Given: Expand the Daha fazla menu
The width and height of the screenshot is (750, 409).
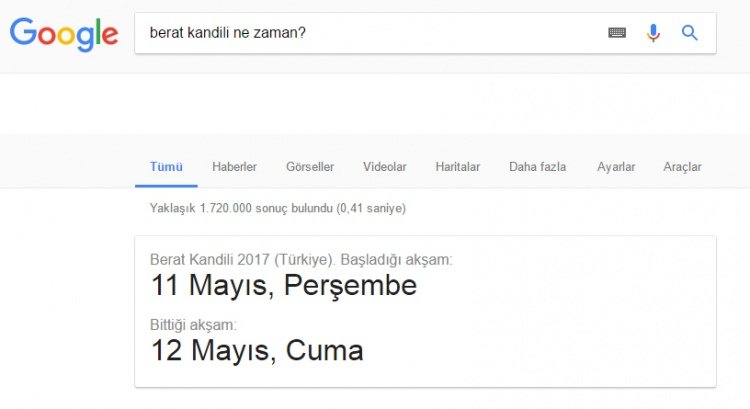Looking at the screenshot, I should coord(537,167).
